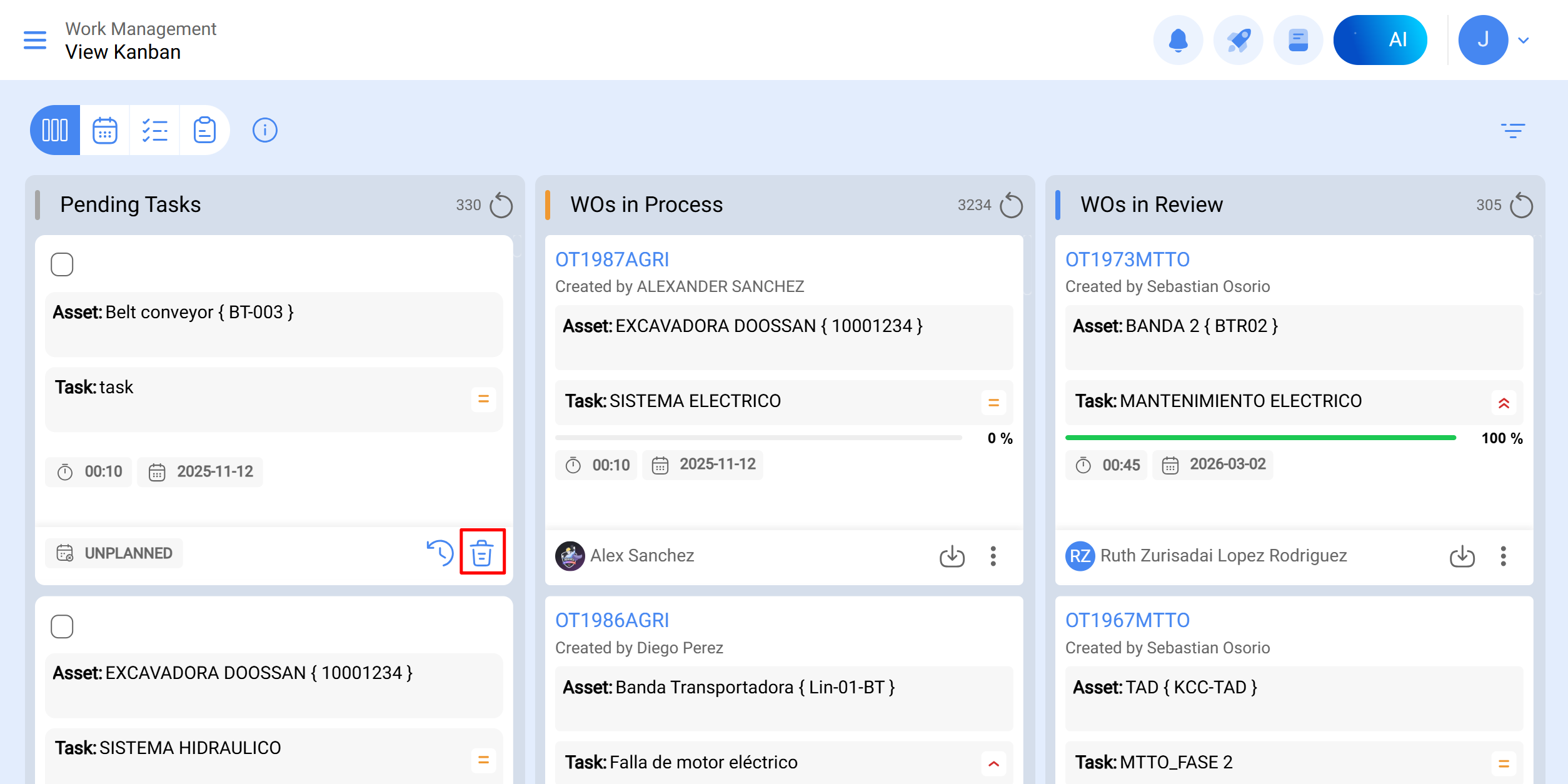Open the hamburger navigation menu

point(35,40)
